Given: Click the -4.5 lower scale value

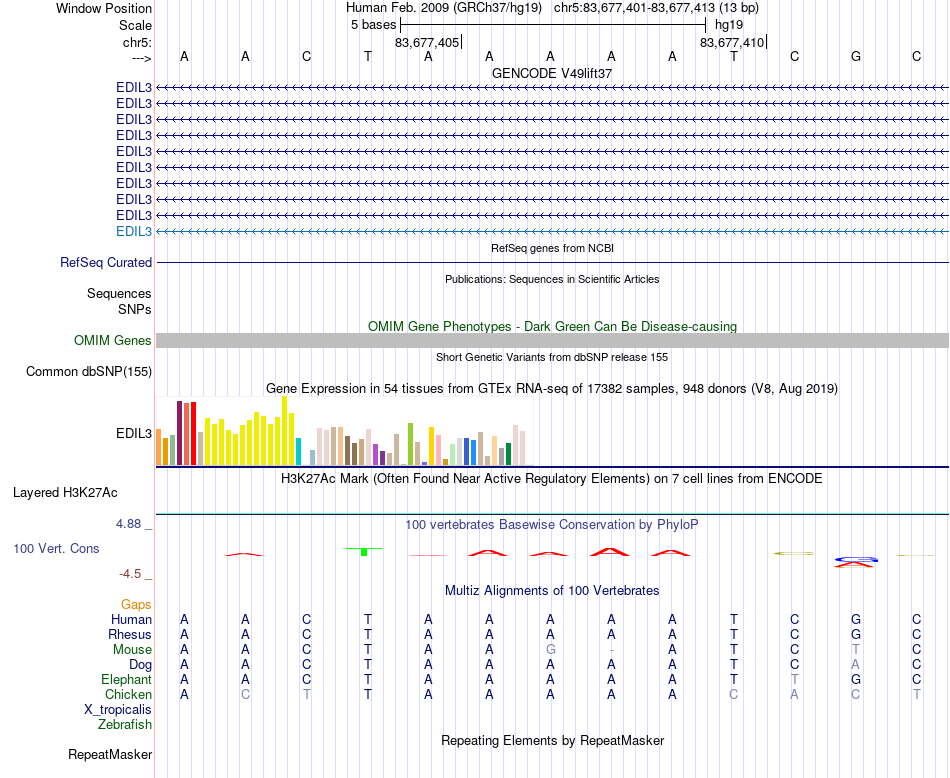Looking at the screenshot, I should 130,574.
